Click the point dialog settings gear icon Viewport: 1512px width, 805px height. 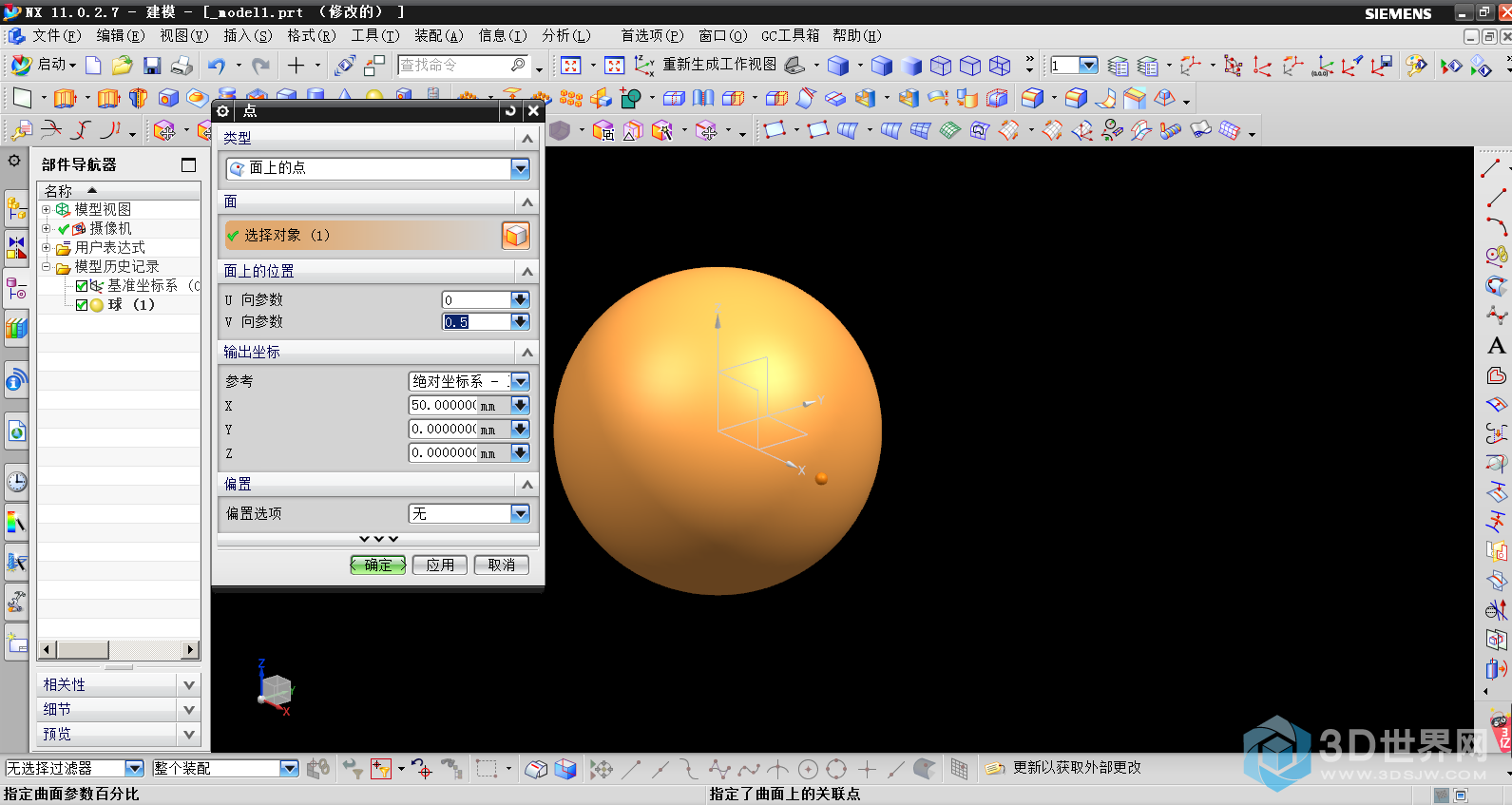(x=223, y=110)
